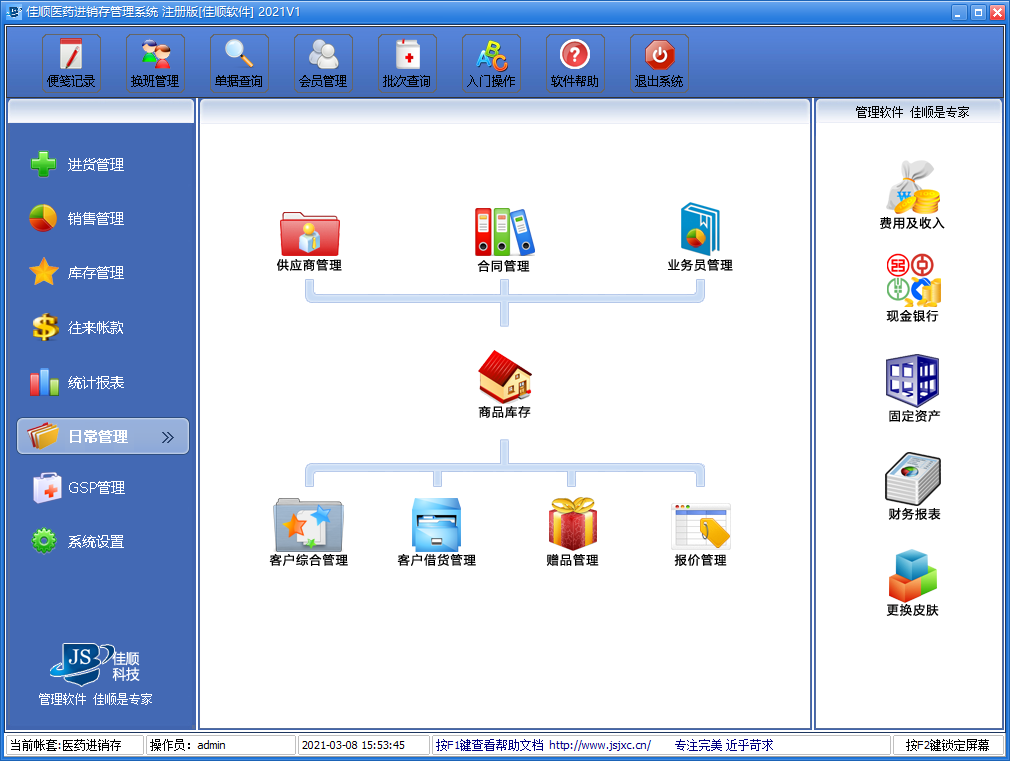Image resolution: width=1010 pixels, height=761 pixels.
Task: Open the jsjxc.cn website link
Action: point(599,745)
